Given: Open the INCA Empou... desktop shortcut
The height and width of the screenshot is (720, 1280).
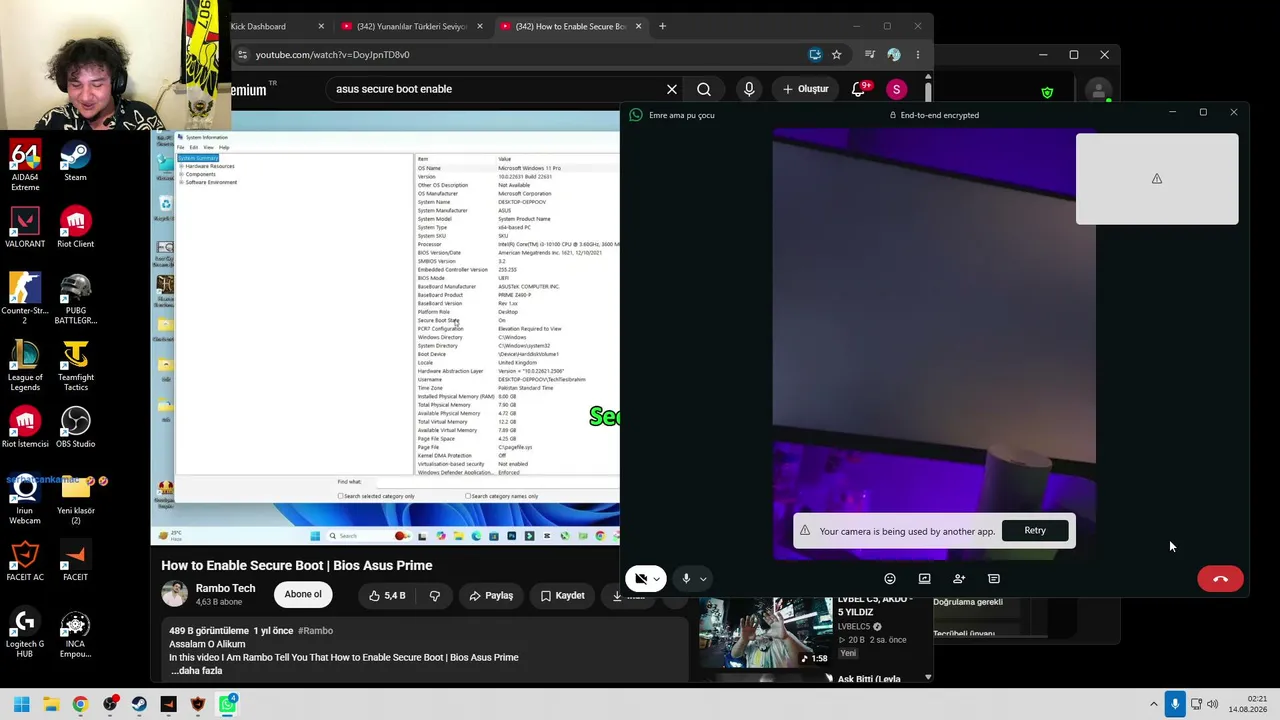Looking at the screenshot, I should pos(75,632).
